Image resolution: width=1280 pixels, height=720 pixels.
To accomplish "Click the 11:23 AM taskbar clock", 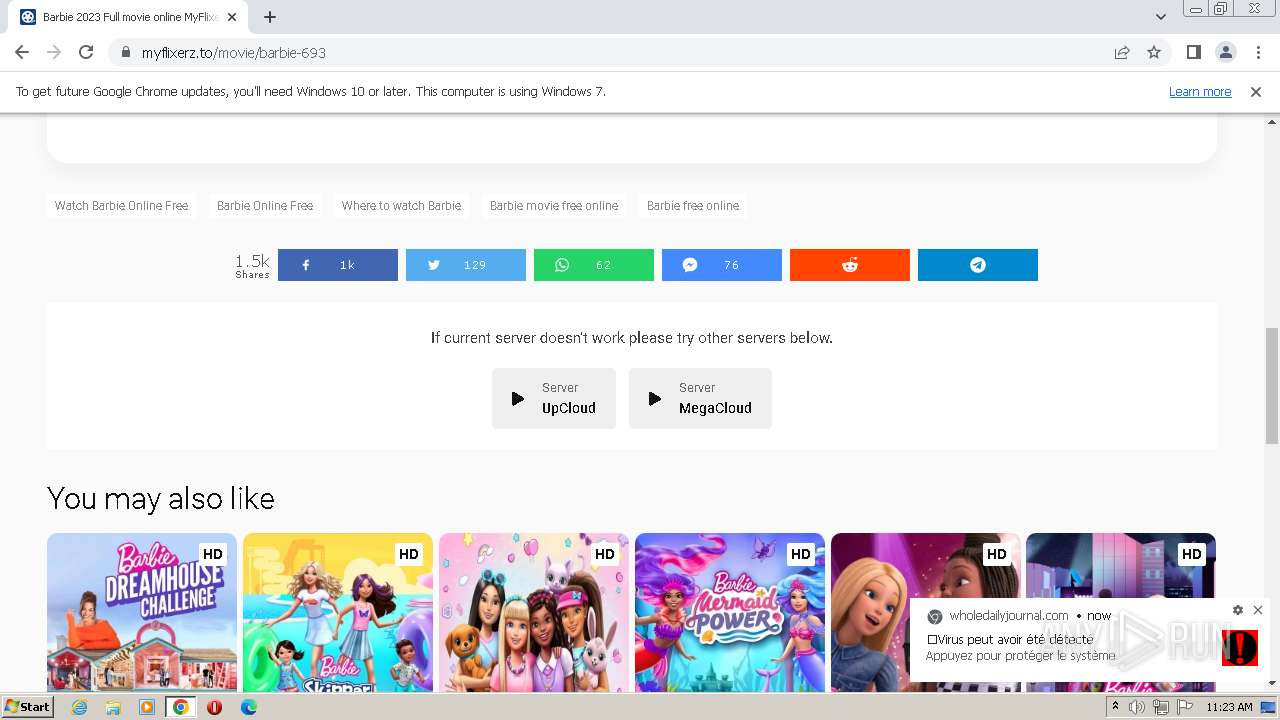I will coord(1229,707).
